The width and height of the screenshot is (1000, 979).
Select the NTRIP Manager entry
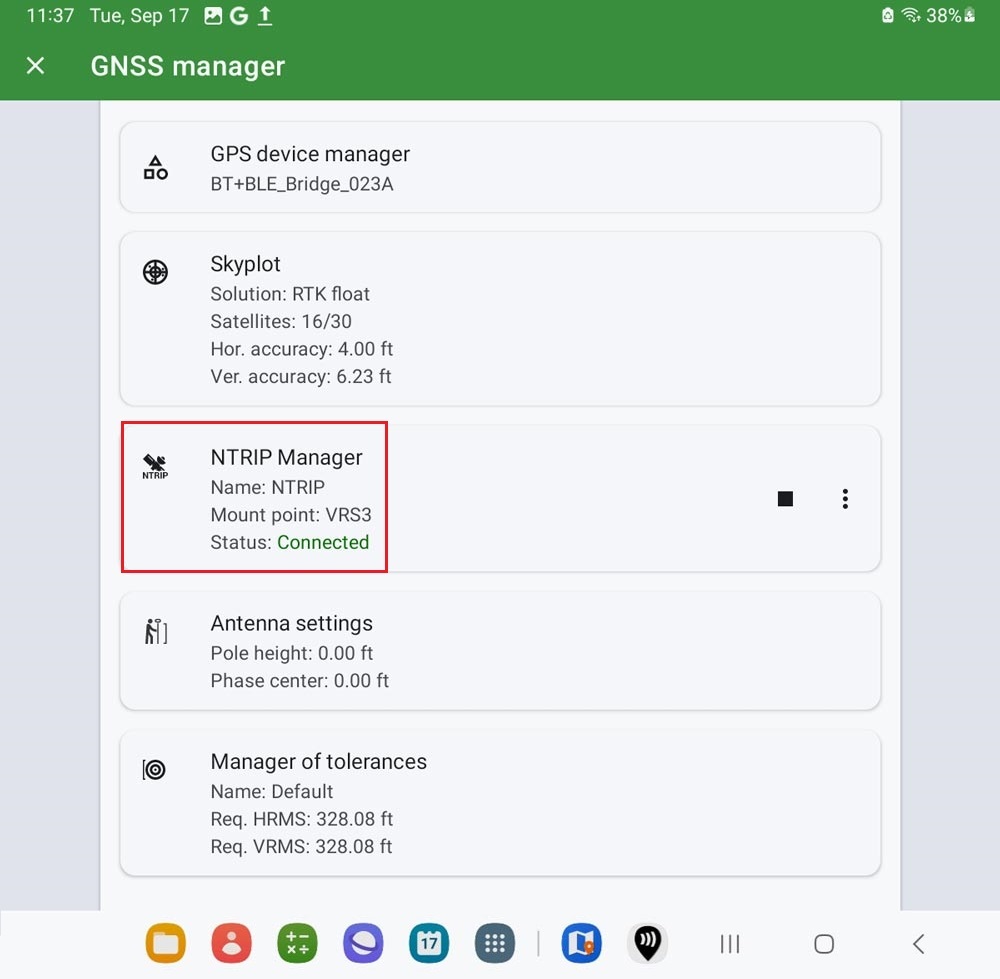[290, 499]
